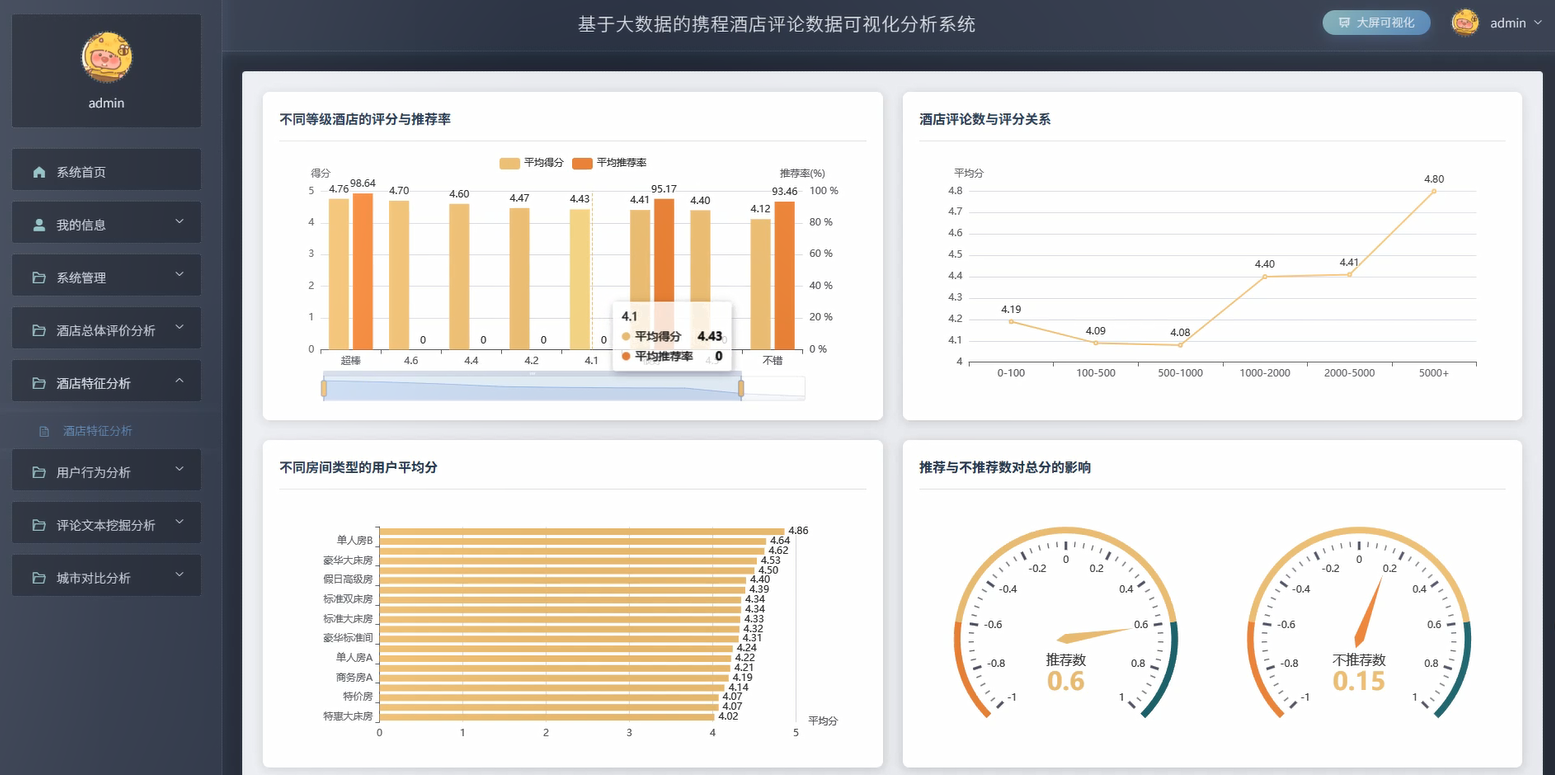Expand the 用户行为分析 chevron
The width and height of the screenshot is (1555, 775).
click(180, 468)
